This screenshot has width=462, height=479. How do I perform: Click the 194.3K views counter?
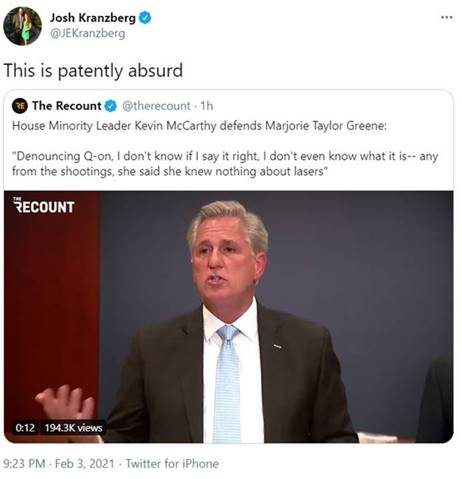click(x=73, y=428)
